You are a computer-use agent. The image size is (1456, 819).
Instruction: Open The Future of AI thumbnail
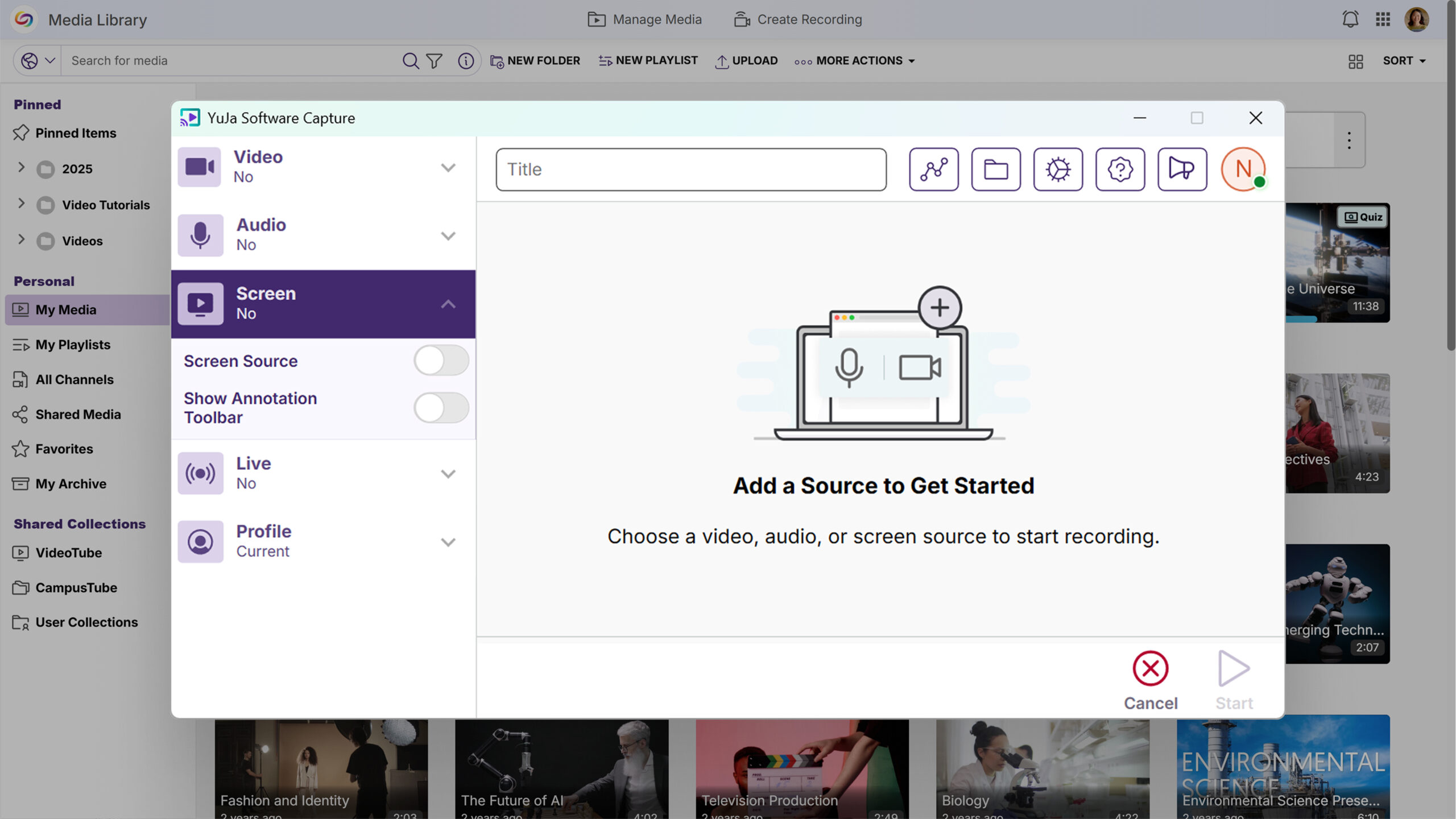561,769
